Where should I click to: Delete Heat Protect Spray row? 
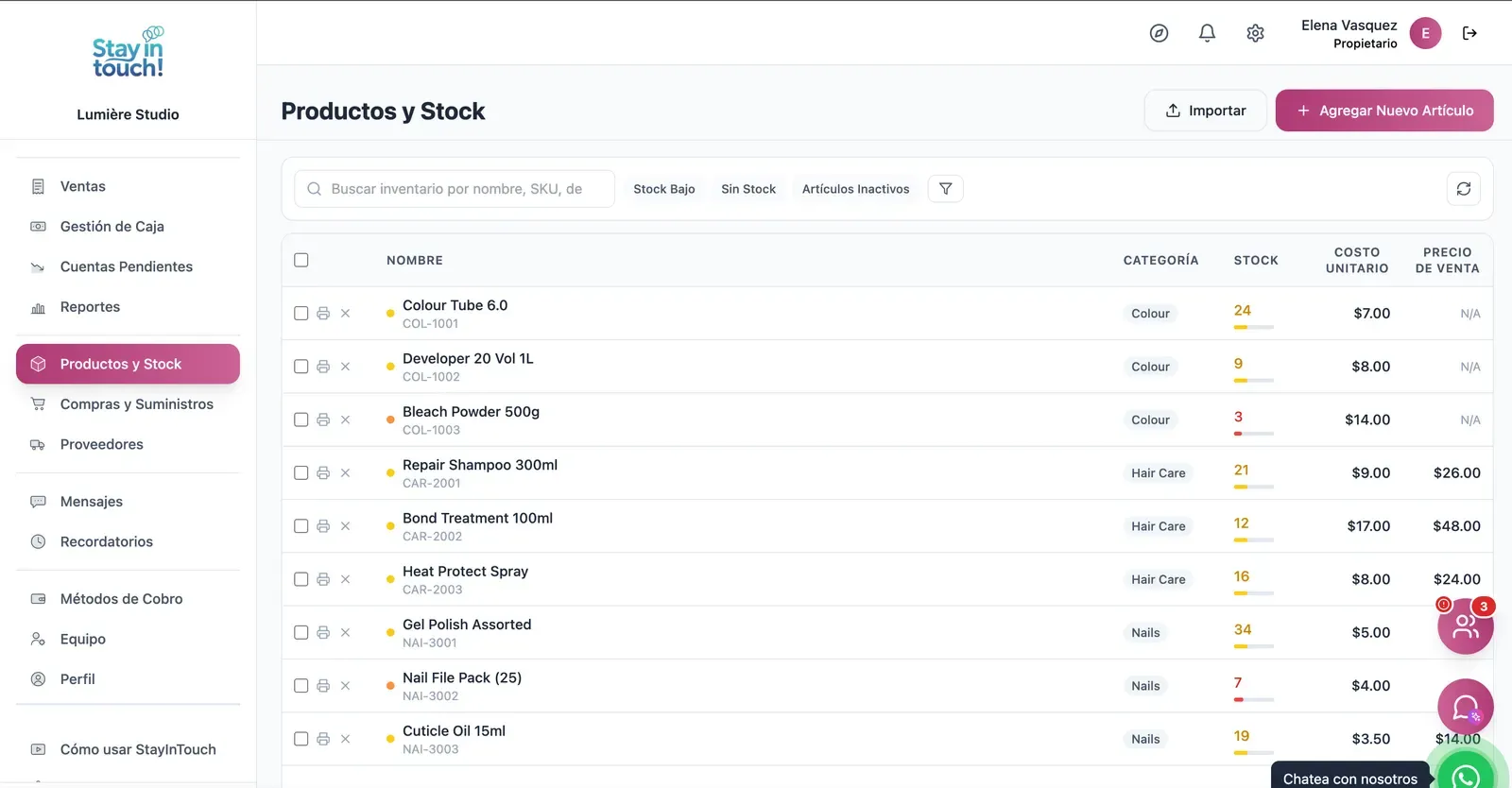point(345,579)
